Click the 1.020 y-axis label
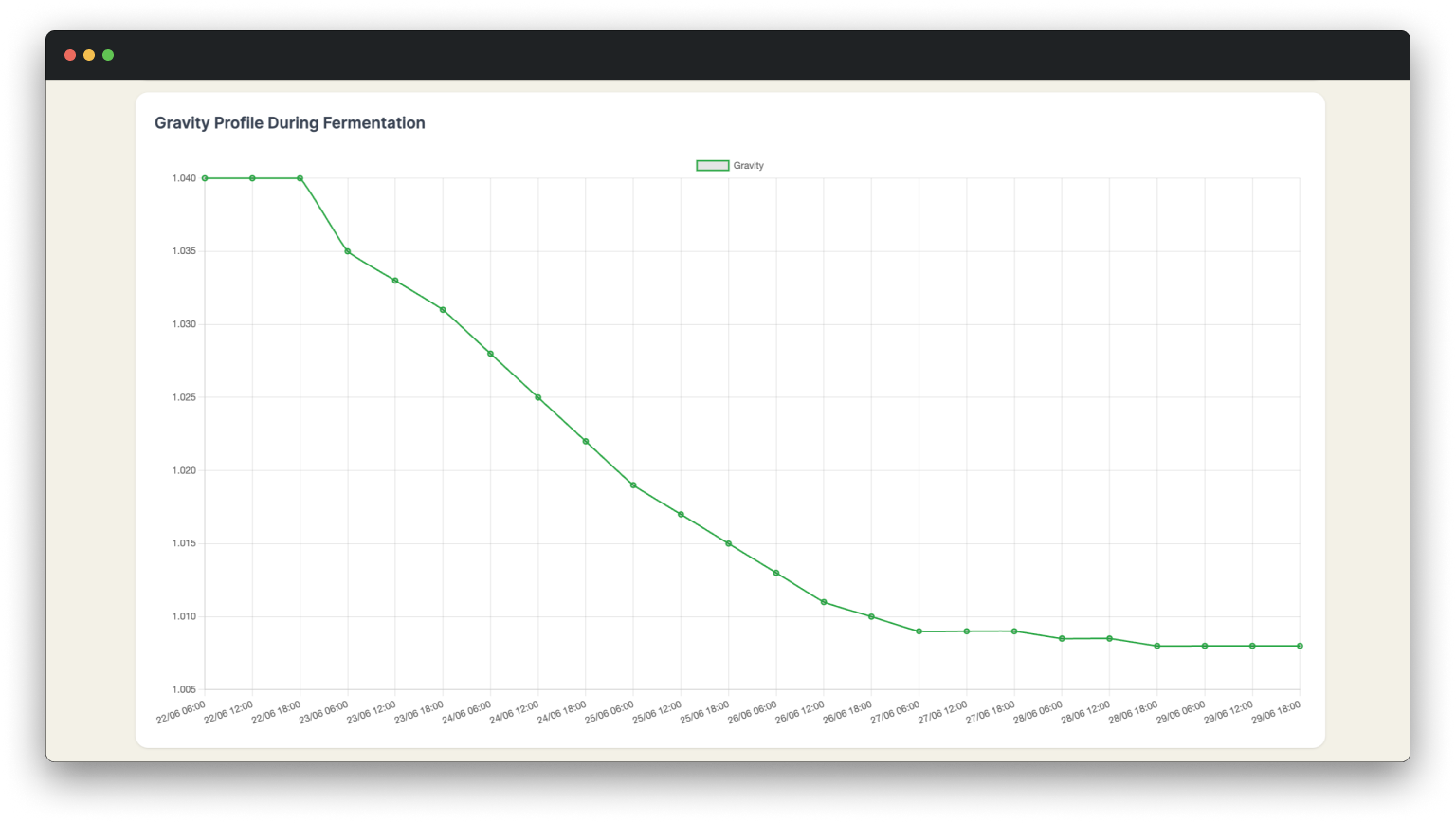Image resolution: width=1456 pixels, height=823 pixels. 184,470
